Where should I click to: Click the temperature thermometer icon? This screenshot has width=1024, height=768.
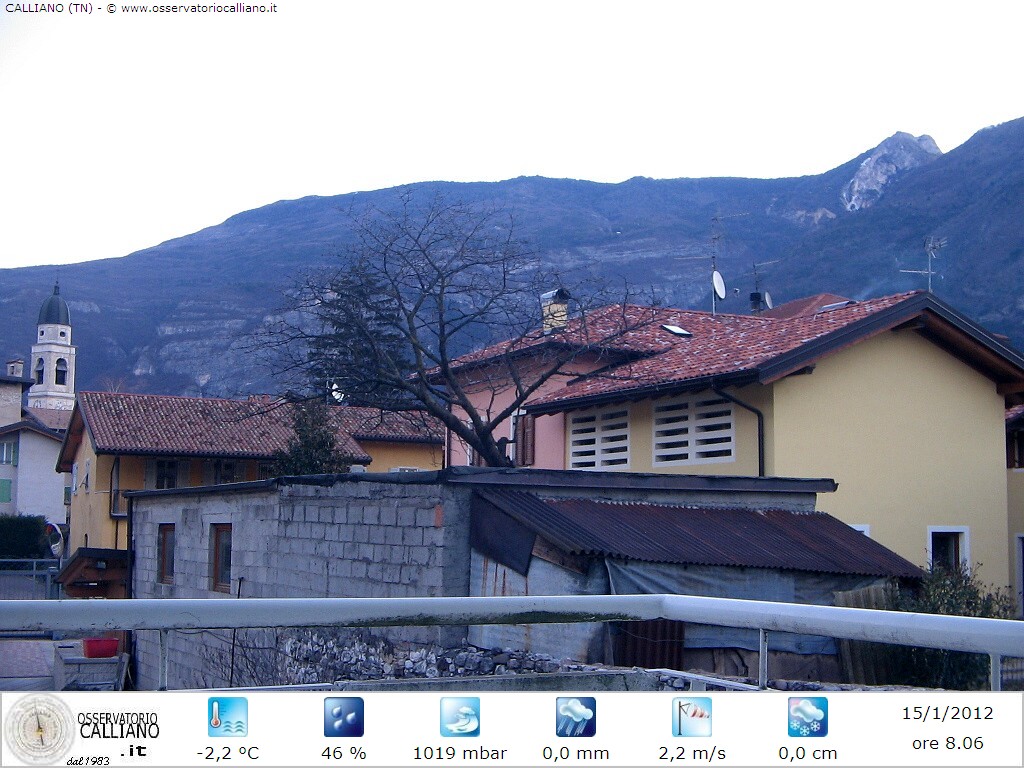point(227,717)
